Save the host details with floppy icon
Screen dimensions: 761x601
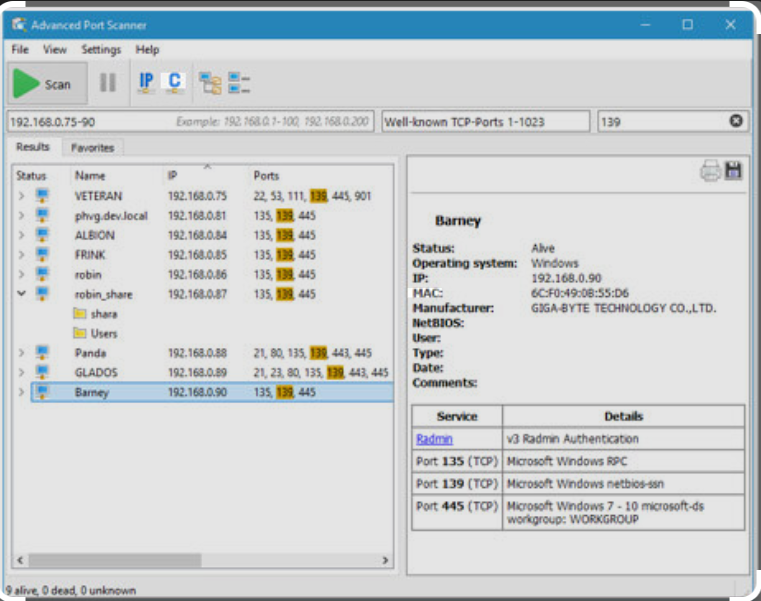[733, 170]
